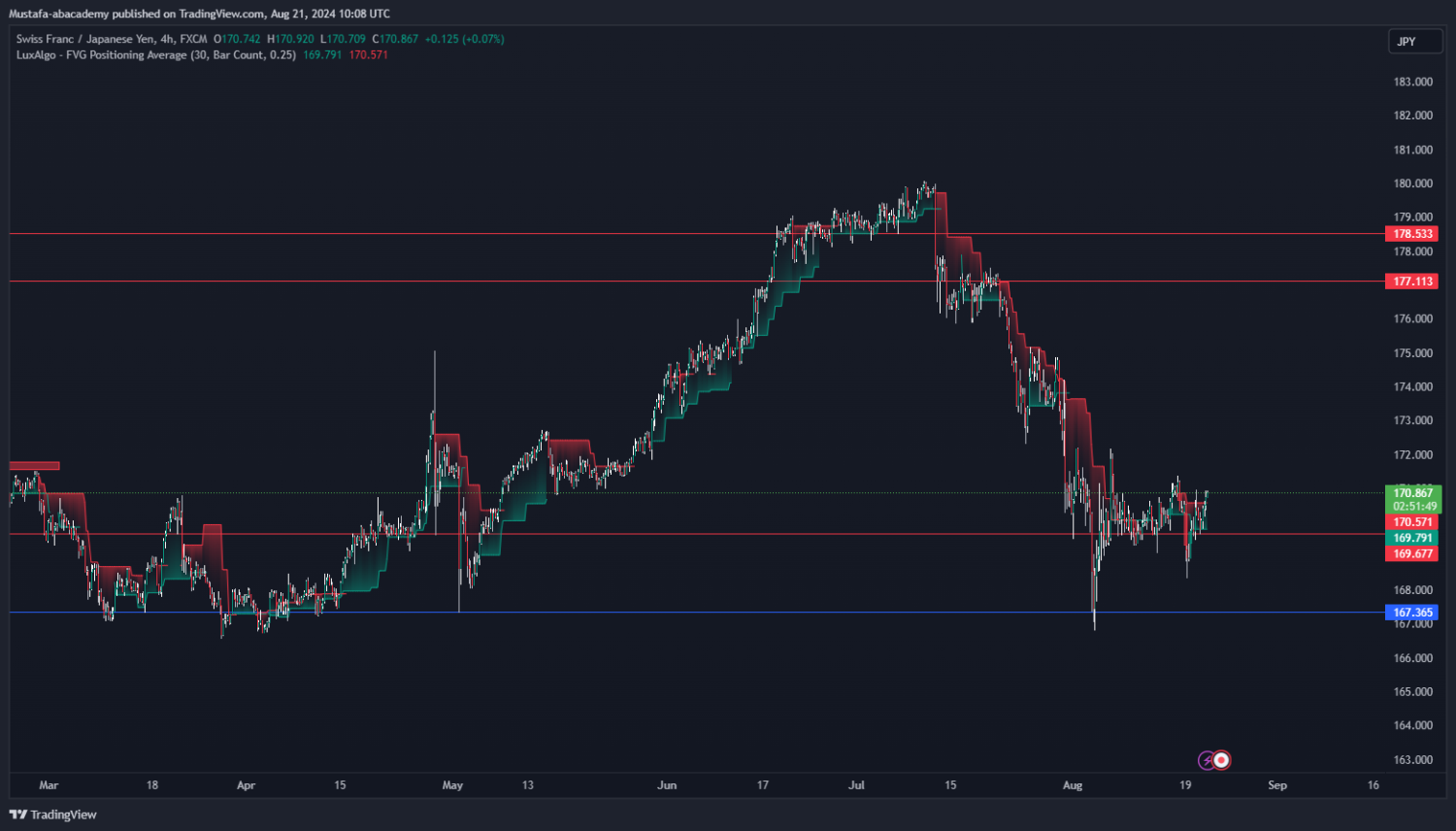The height and width of the screenshot is (831, 1456).
Task: Open the JPY currency selector
Action: click(x=1414, y=41)
